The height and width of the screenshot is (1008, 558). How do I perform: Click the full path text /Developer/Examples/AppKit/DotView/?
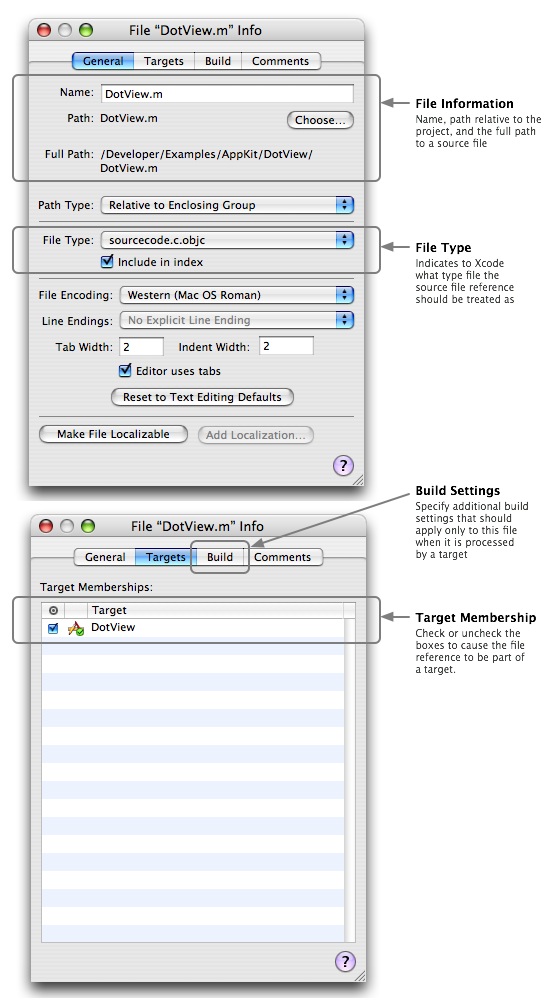[206, 154]
